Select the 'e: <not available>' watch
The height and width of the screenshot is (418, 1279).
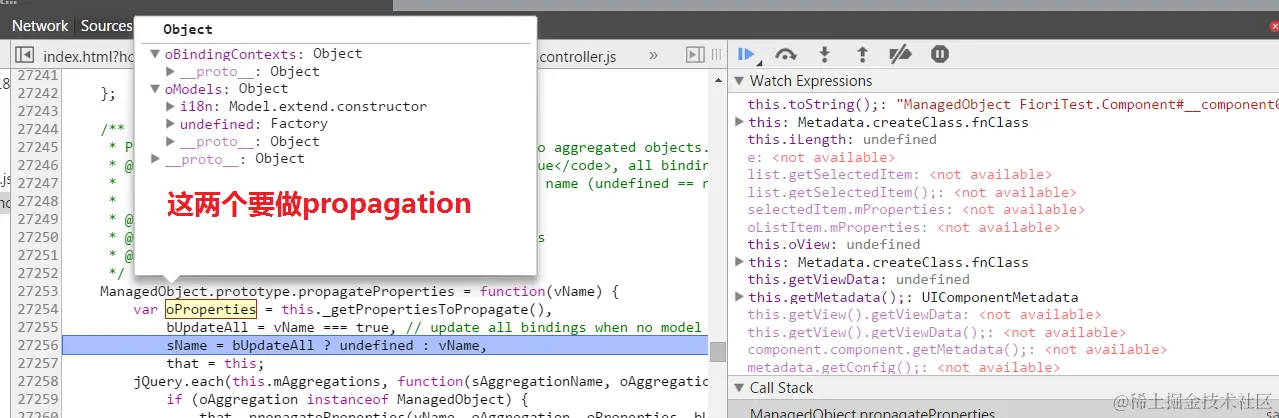click(821, 157)
